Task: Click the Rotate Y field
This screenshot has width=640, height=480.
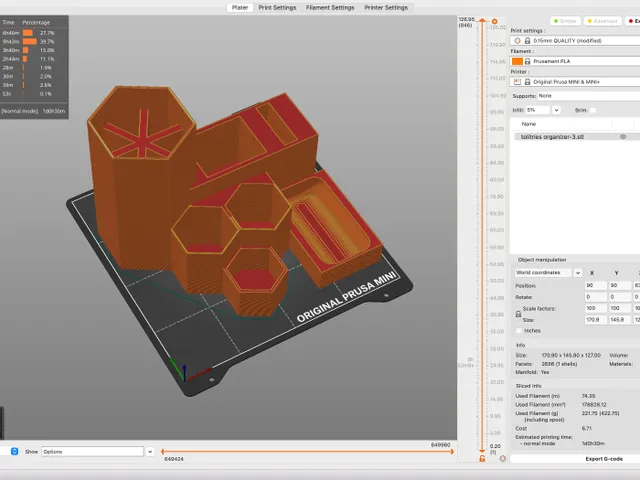Action: pyautogui.click(x=619, y=297)
